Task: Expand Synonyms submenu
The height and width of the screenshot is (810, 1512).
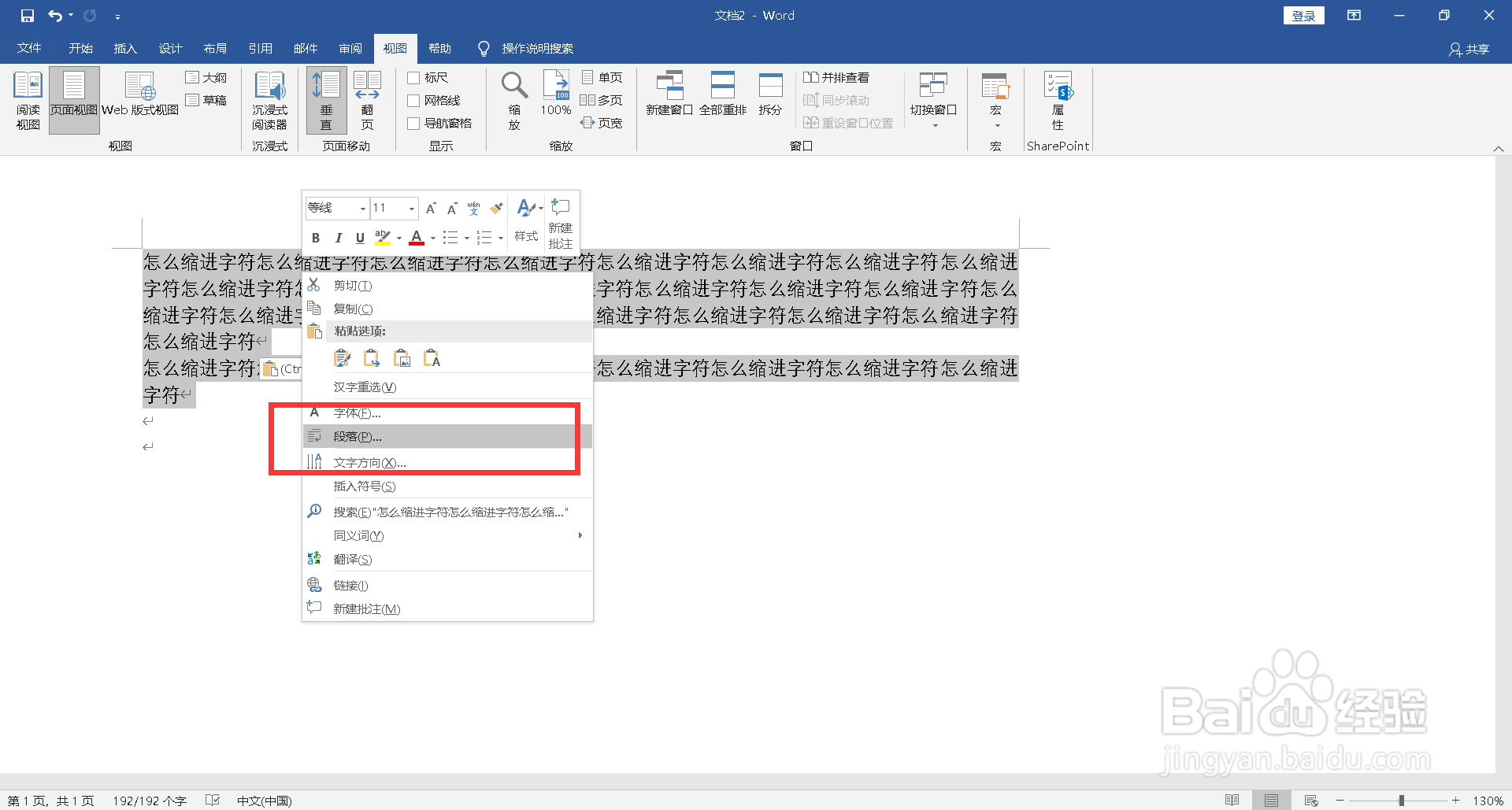Action: 447,536
